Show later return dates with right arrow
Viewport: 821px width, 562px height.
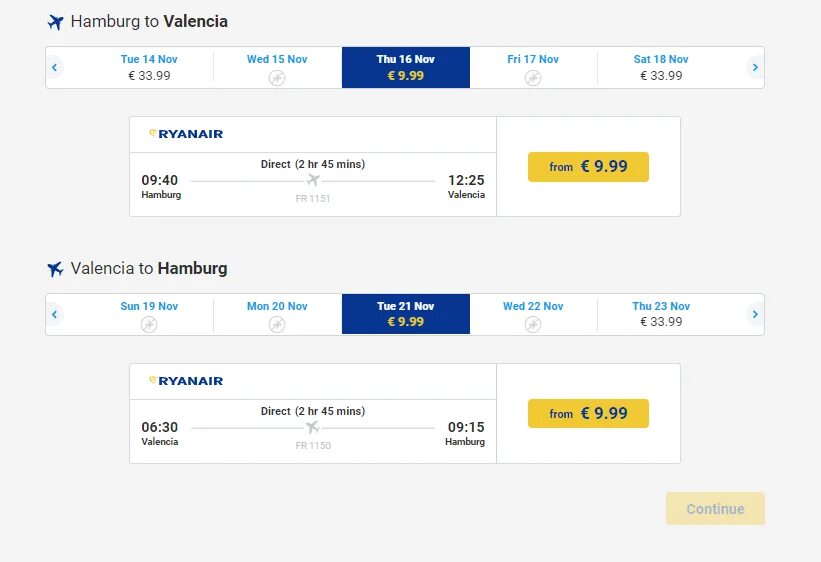click(x=755, y=315)
